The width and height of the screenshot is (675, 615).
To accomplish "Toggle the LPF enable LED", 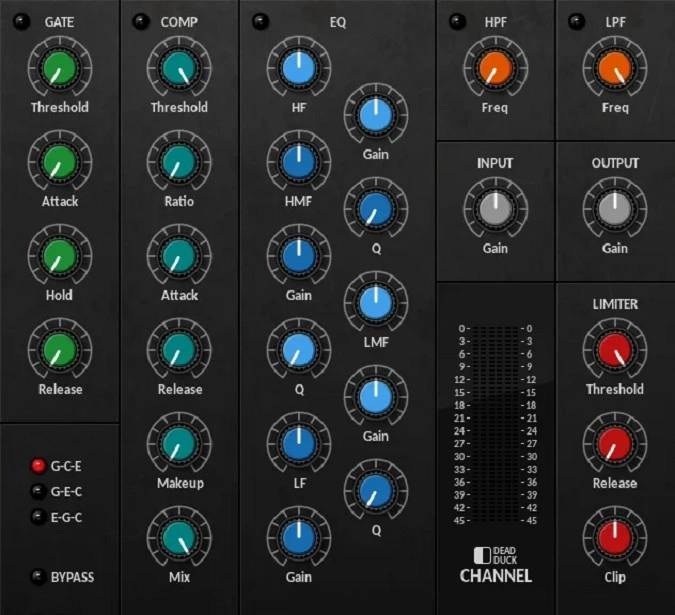I will pos(576,20).
